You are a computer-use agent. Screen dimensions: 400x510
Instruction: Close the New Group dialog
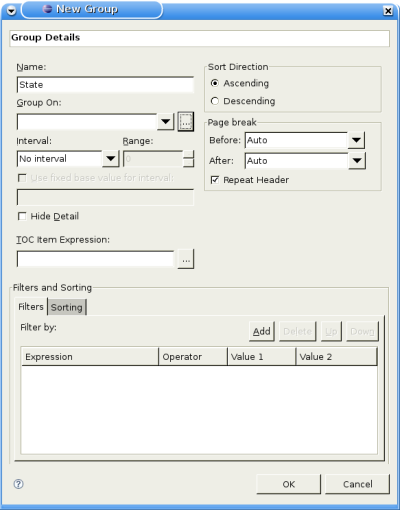[x=388, y=11]
